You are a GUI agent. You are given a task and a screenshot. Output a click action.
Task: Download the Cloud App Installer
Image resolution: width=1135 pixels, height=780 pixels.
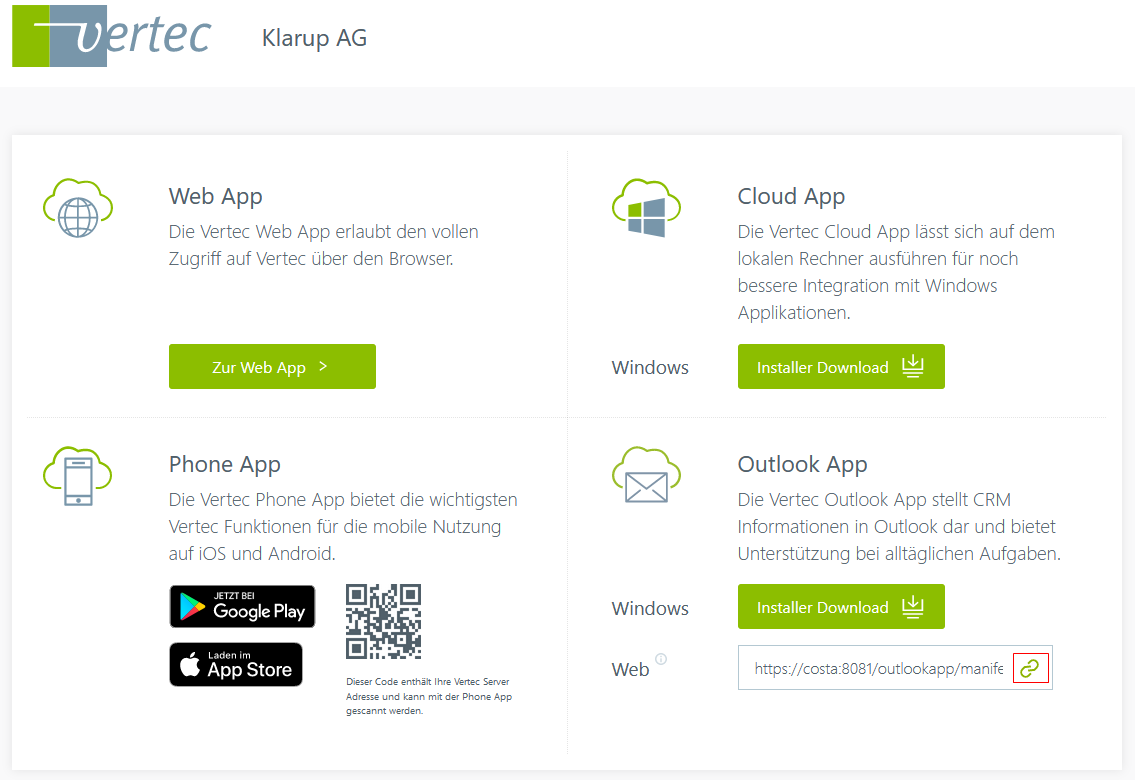point(841,367)
